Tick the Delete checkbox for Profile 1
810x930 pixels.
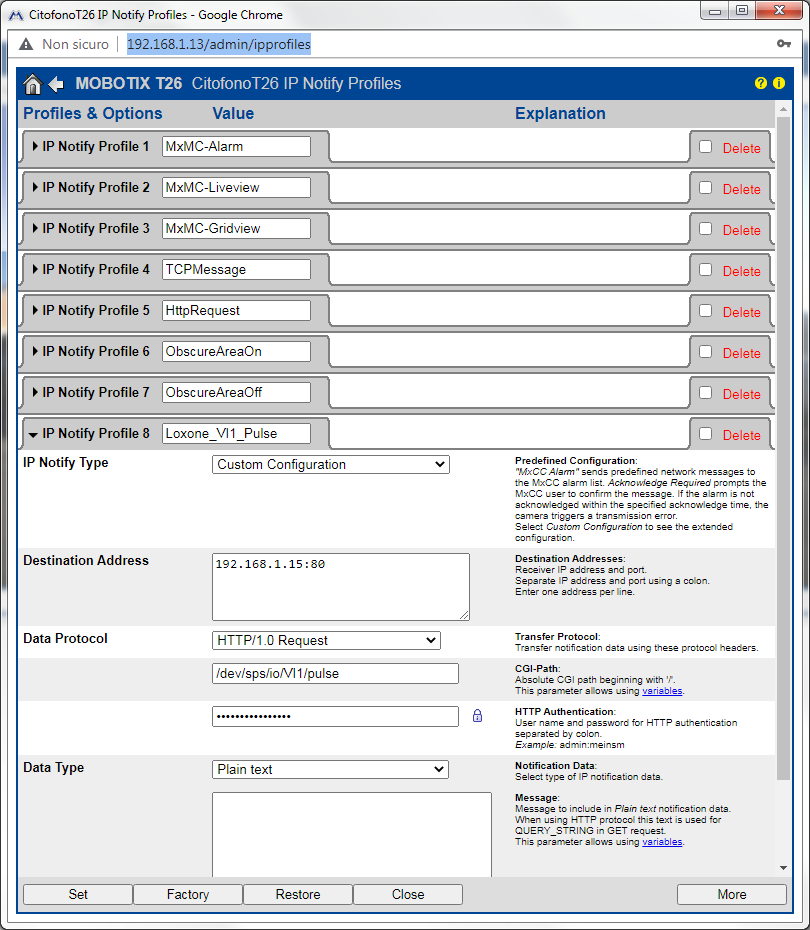pos(706,146)
